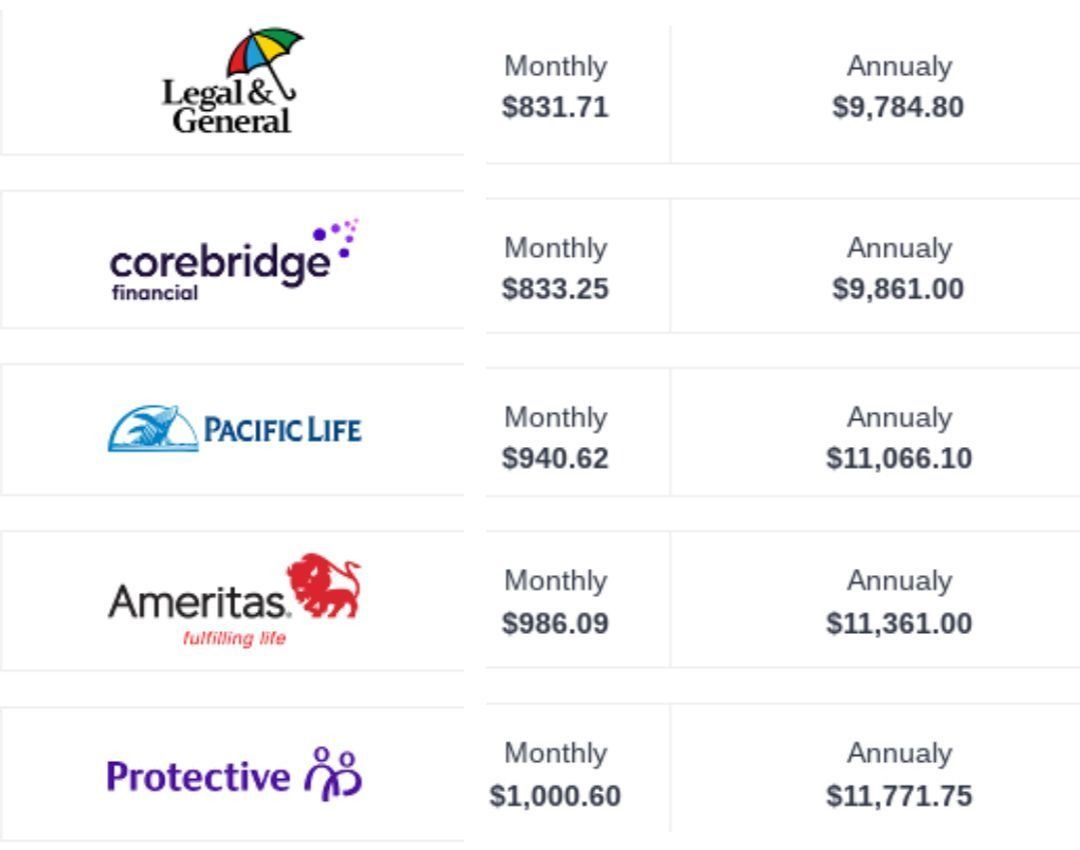Click the Ameritas fulfilling life tagline
Screen dimensions: 1080x850
click(234, 639)
